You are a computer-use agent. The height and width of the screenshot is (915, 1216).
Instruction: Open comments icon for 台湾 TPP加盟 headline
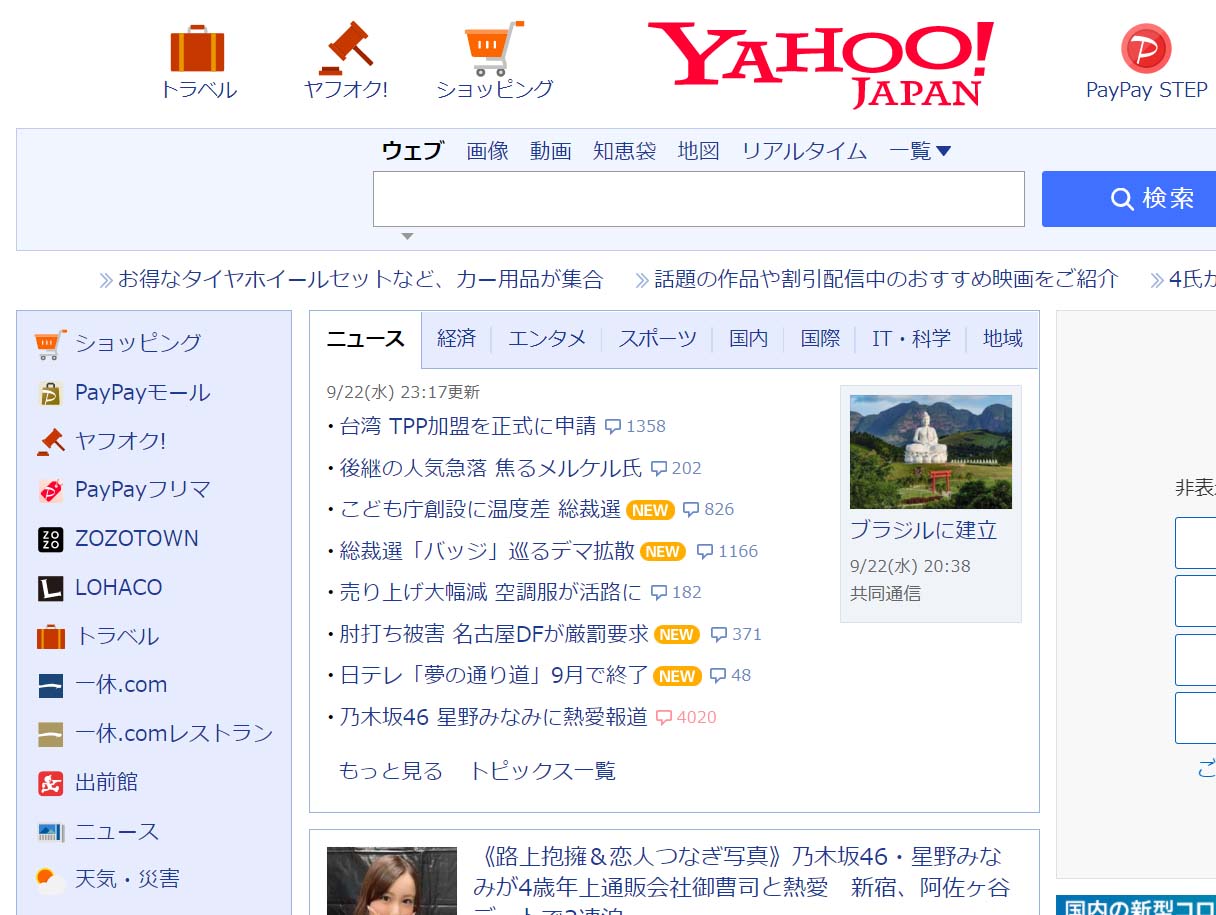pyautogui.click(x=613, y=427)
